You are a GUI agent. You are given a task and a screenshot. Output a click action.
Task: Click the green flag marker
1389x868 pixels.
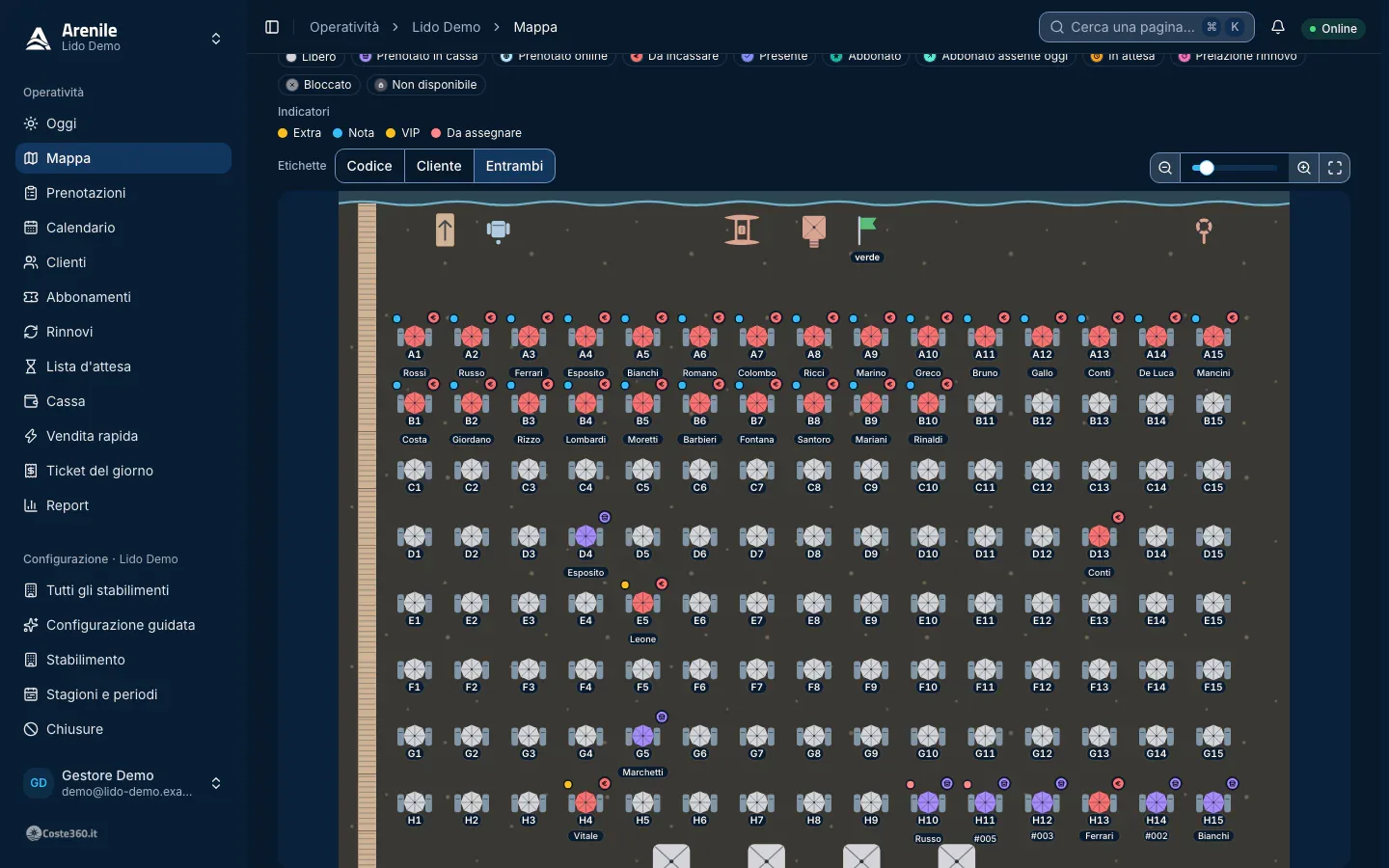867,231
